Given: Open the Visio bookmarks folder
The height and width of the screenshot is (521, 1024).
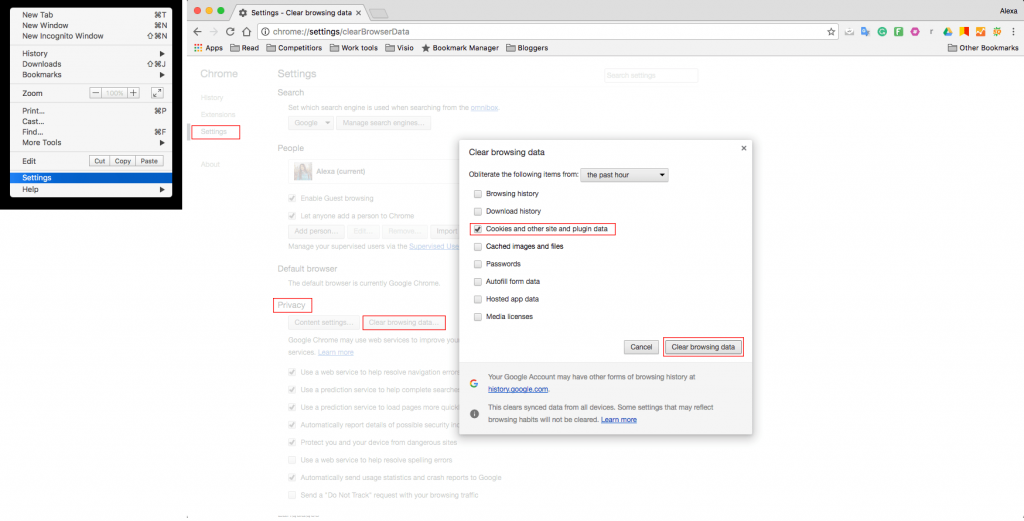Looking at the screenshot, I should 399,48.
